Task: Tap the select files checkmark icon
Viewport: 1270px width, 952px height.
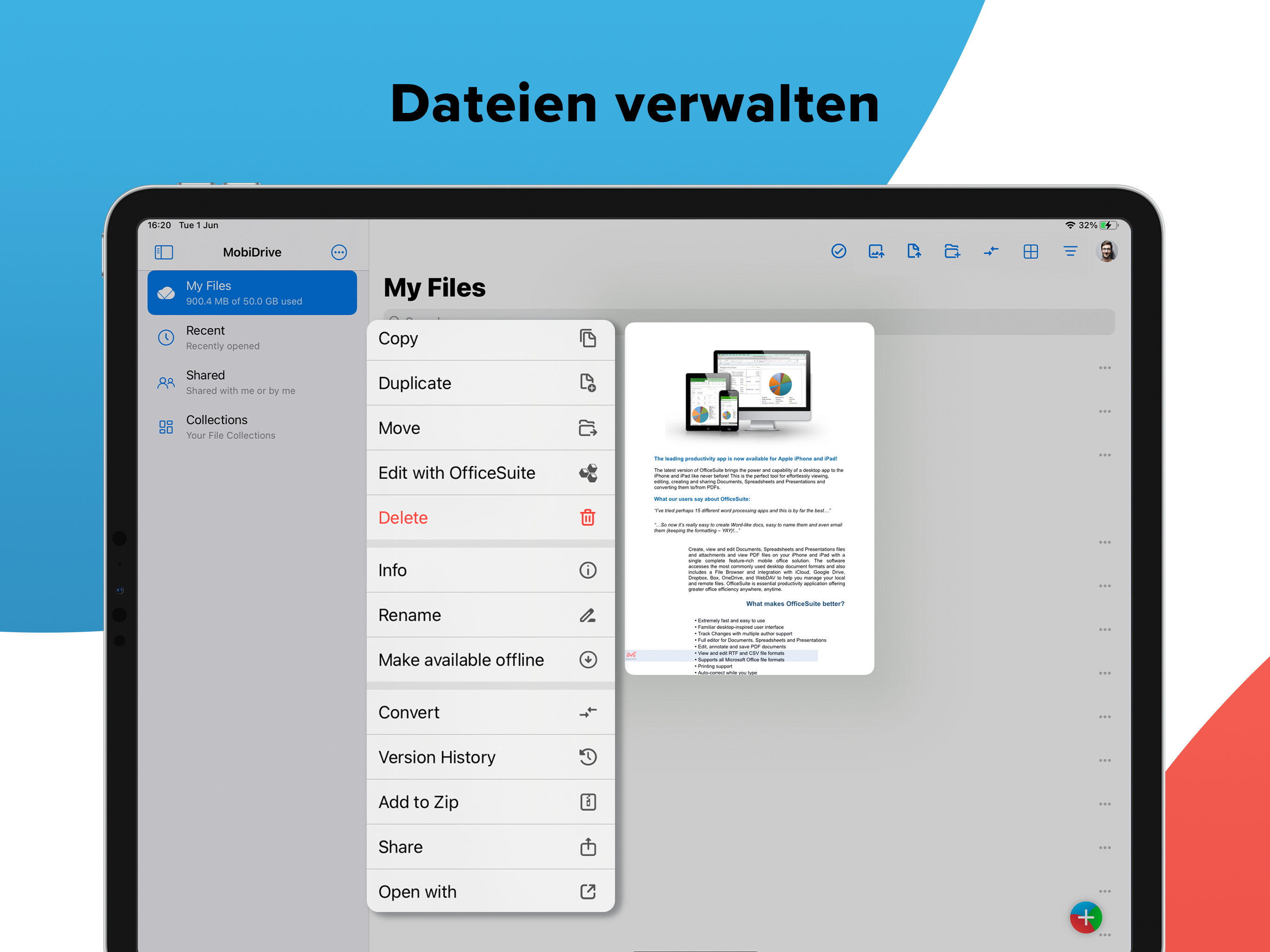Action: point(838,251)
